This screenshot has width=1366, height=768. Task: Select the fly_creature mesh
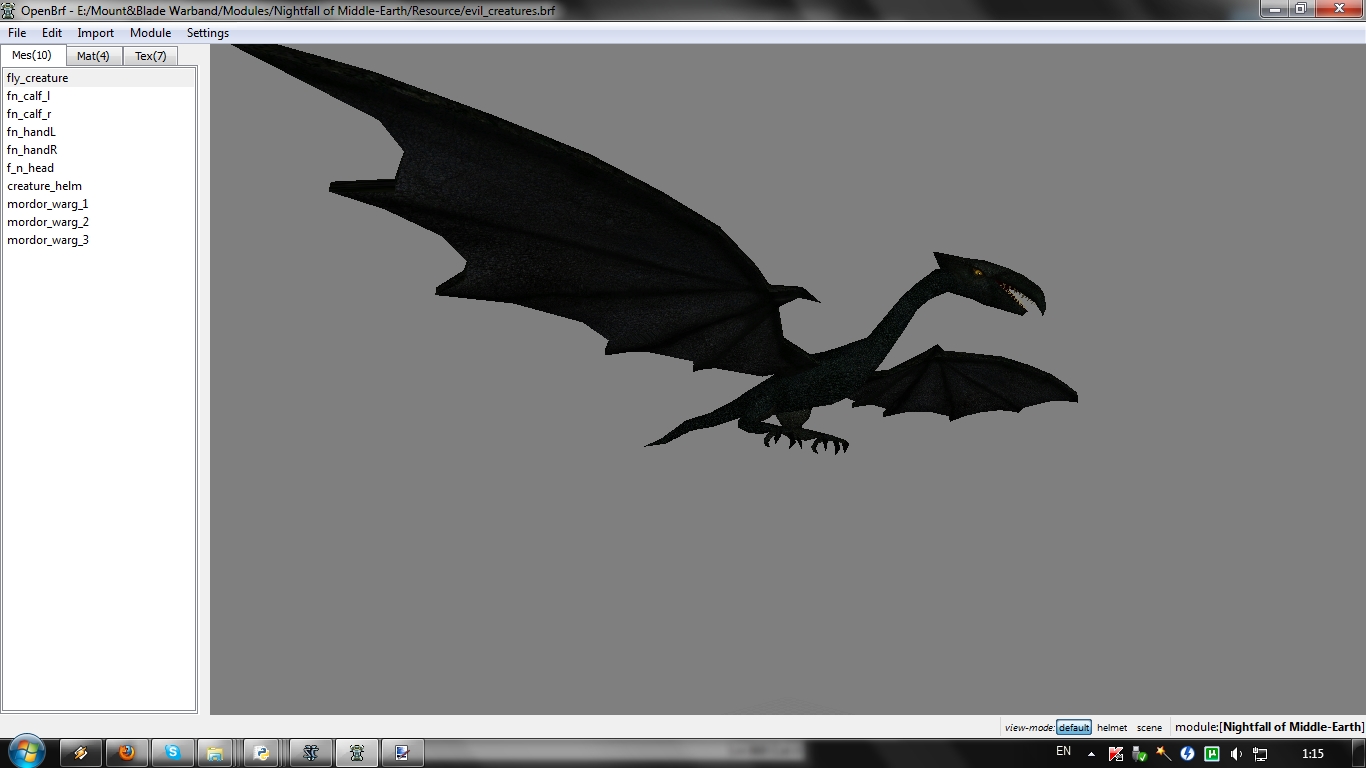pos(99,78)
